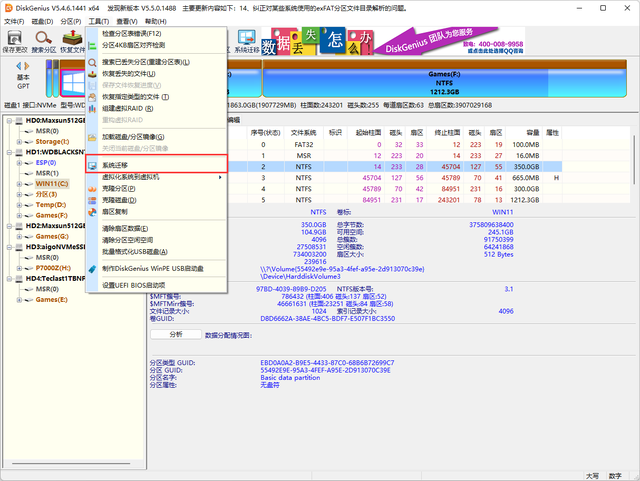Go to previous disk with left arrow
The height and width of the screenshot is (481, 640).
point(19,66)
